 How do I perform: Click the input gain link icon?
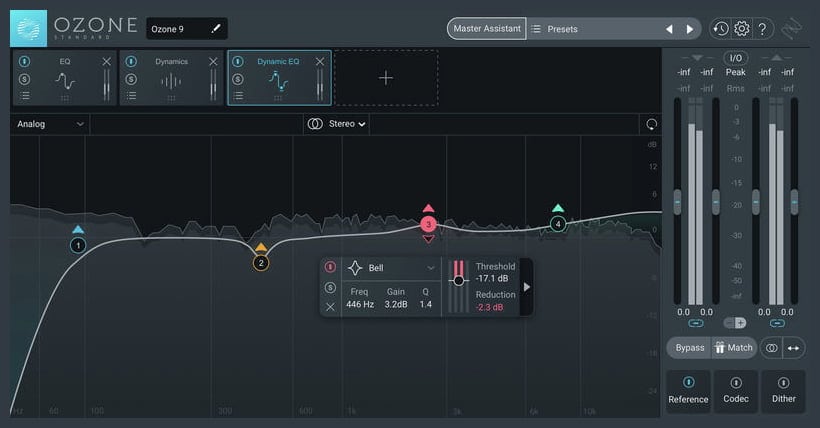point(696,323)
